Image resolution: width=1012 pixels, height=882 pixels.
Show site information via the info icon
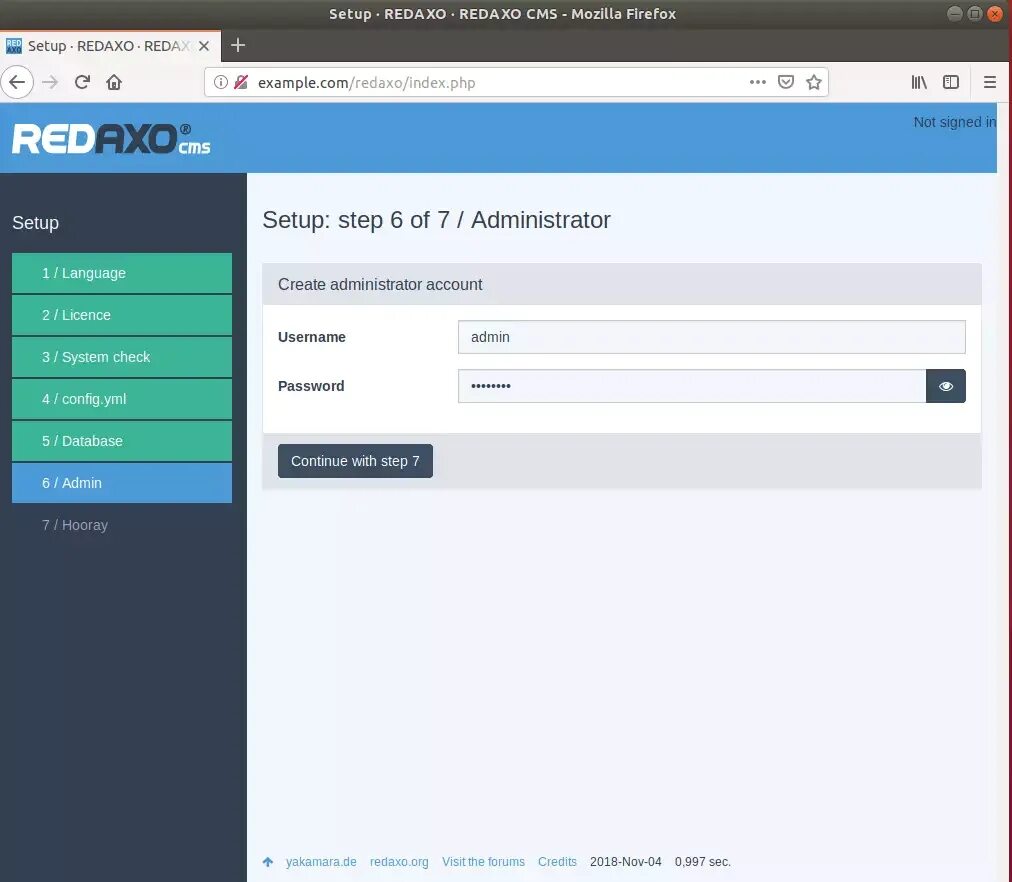click(221, 82)
